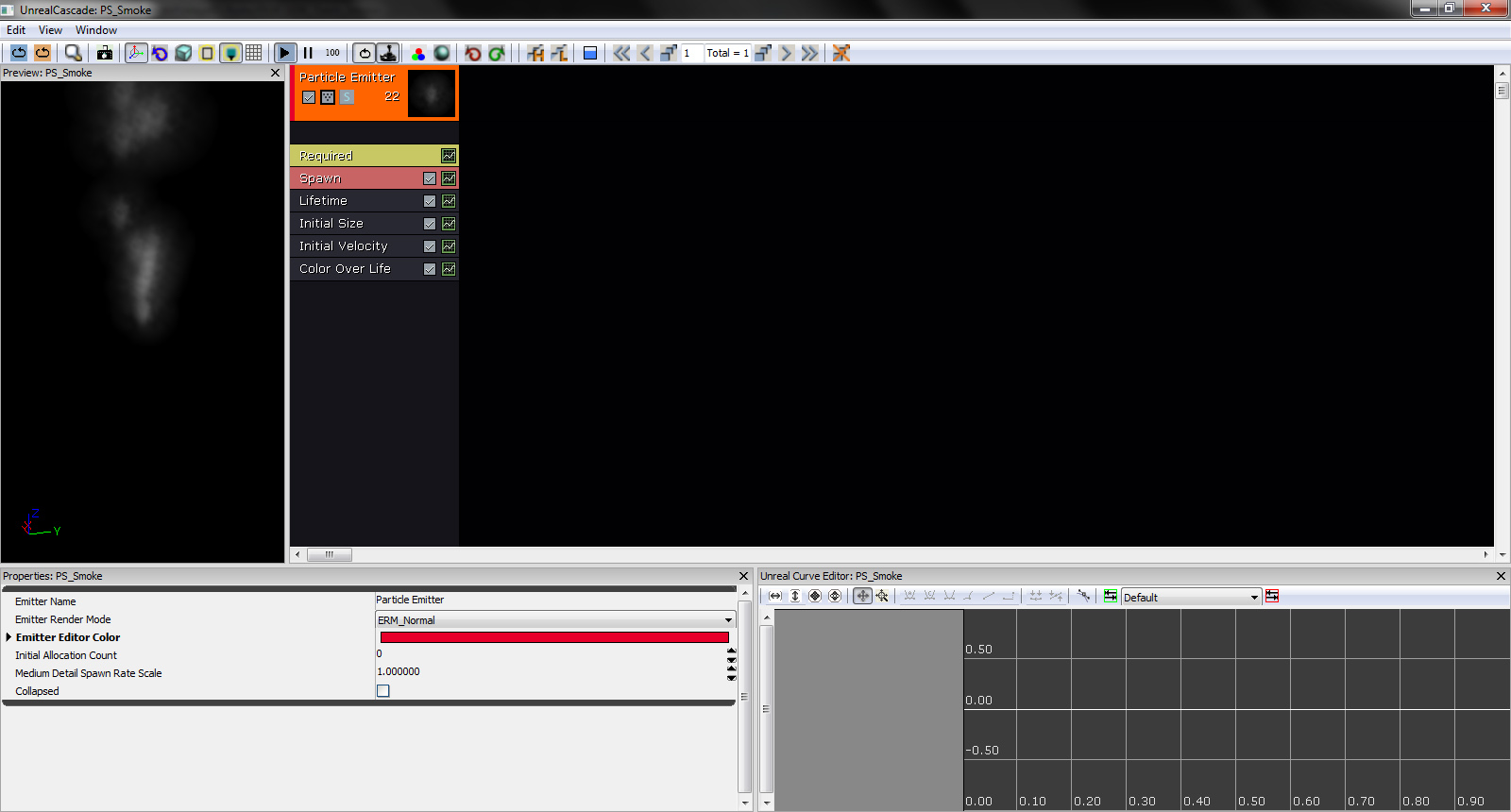The height and width of the screenshot is (812, 1511).
Task: Click the red undo arrow icon
Action: tap(473, 53)
